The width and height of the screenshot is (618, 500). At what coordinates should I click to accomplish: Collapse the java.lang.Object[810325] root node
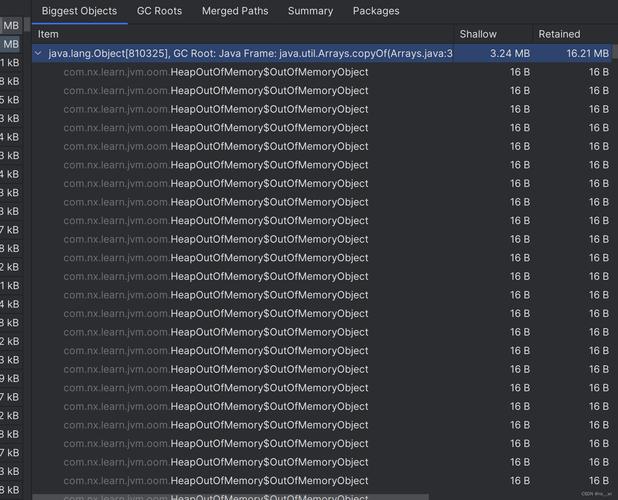(38, 53)
